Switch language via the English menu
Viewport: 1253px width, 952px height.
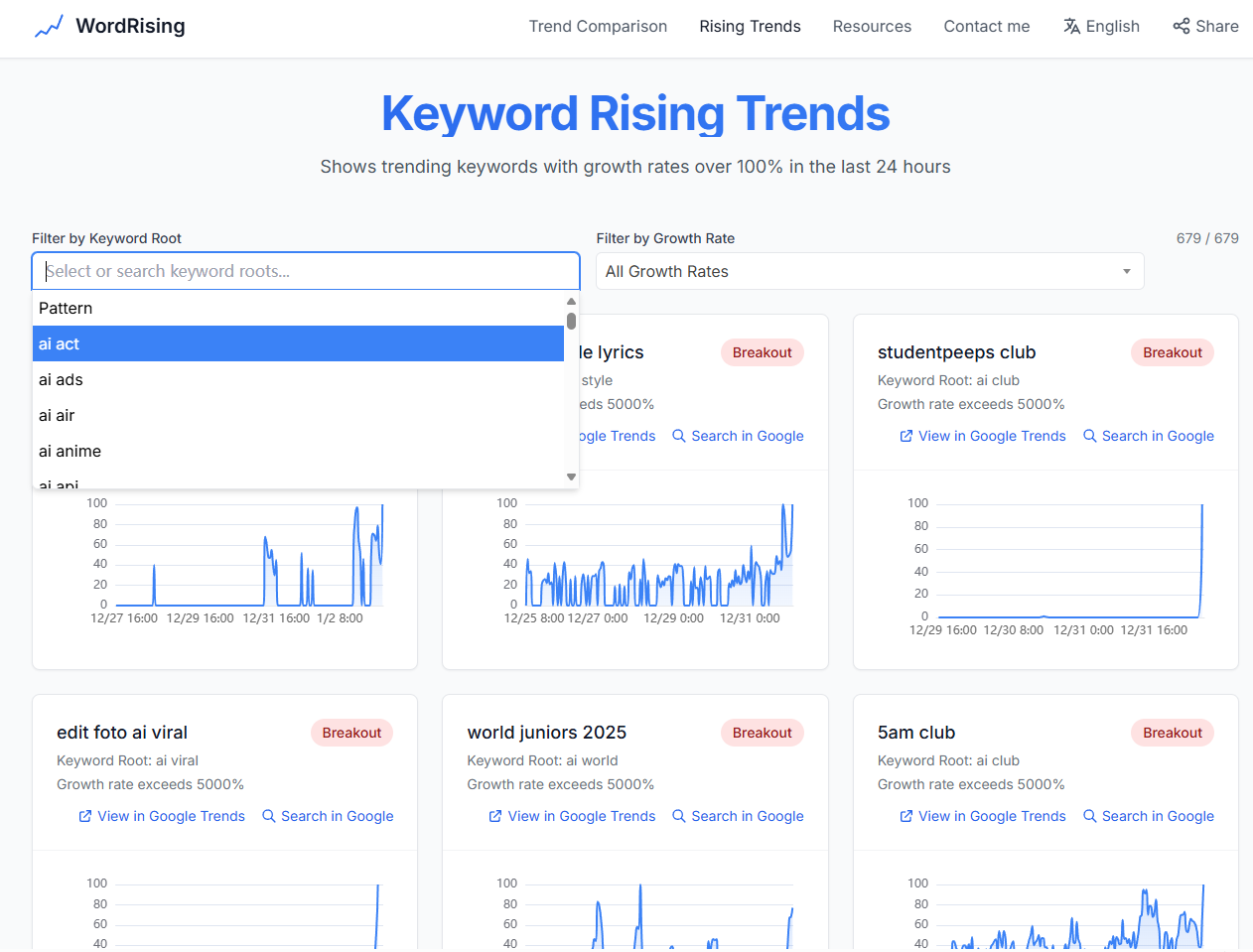coord(1101,27)
